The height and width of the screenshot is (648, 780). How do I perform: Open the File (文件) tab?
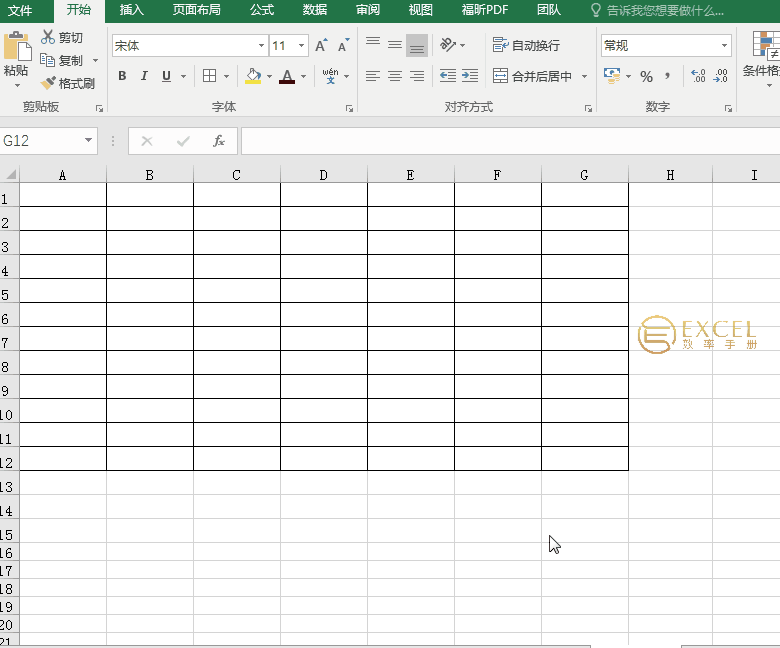click(x=20, y=10)
